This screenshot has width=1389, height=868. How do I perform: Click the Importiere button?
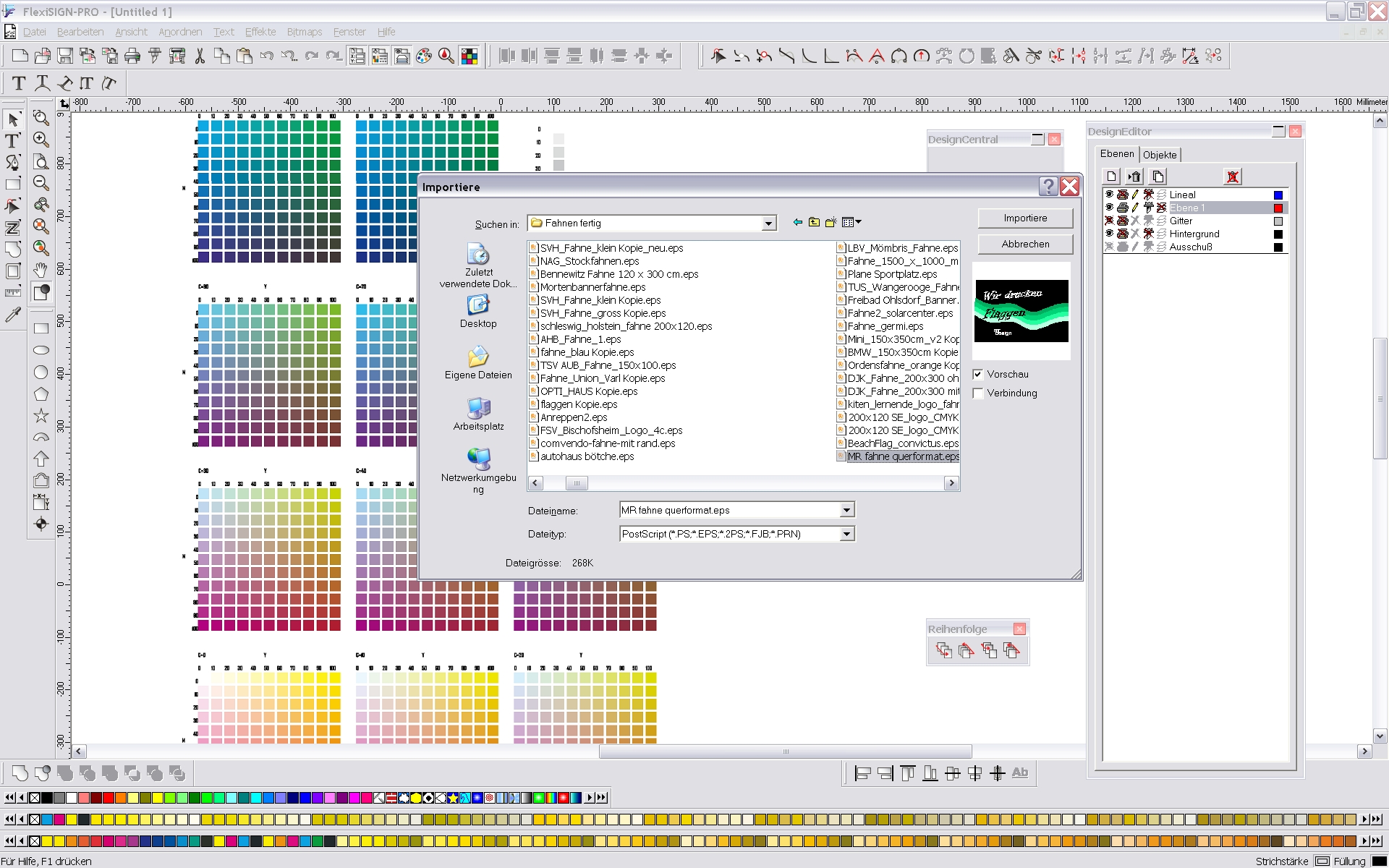tap(1024, 218)
